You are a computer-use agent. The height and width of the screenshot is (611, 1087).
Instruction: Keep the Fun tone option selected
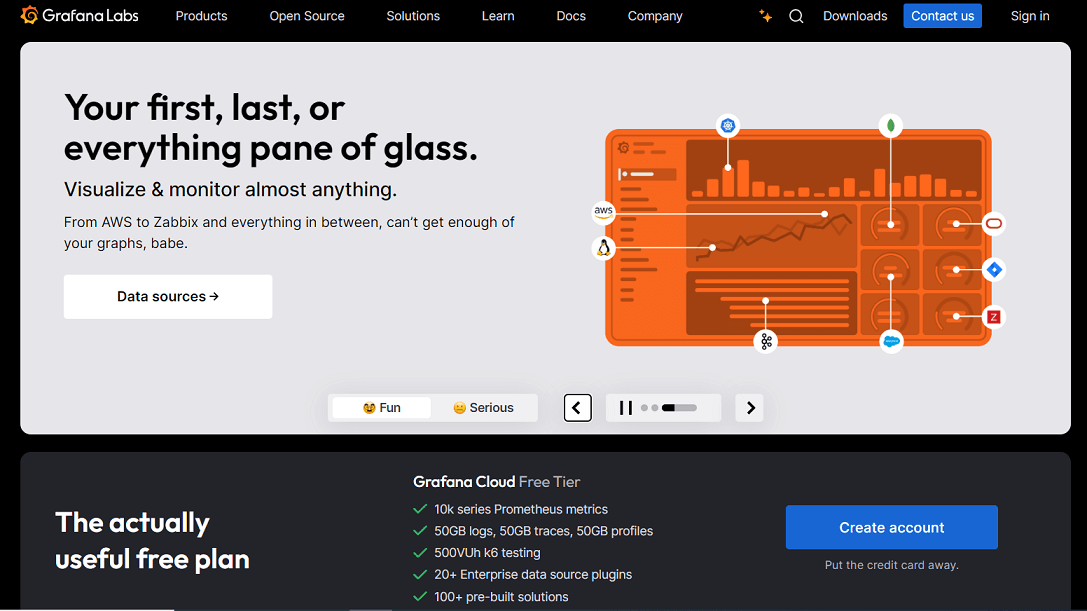click(381, 407)
